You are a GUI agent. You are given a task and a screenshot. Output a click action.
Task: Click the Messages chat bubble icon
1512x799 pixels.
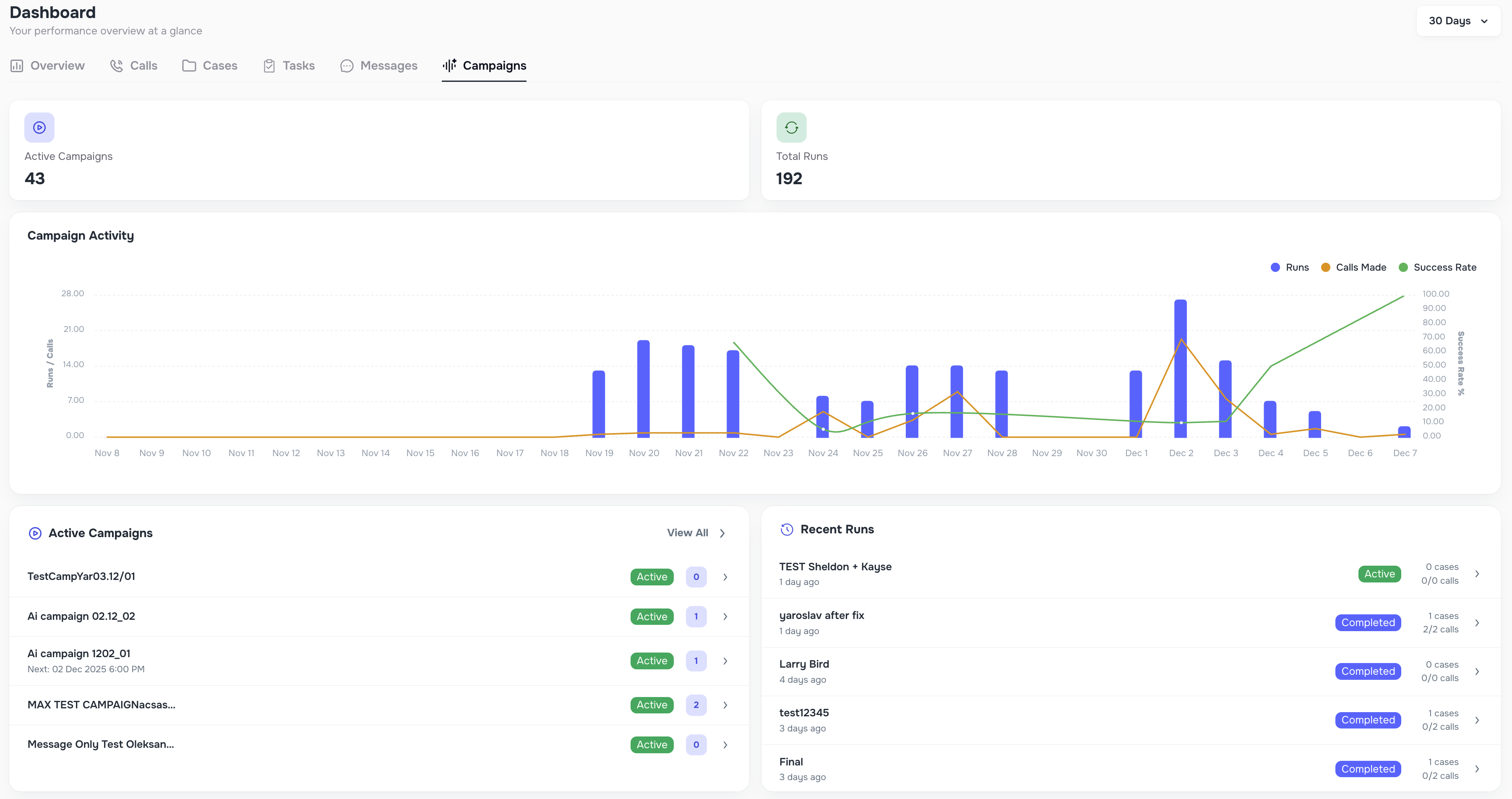coord(347,66)
